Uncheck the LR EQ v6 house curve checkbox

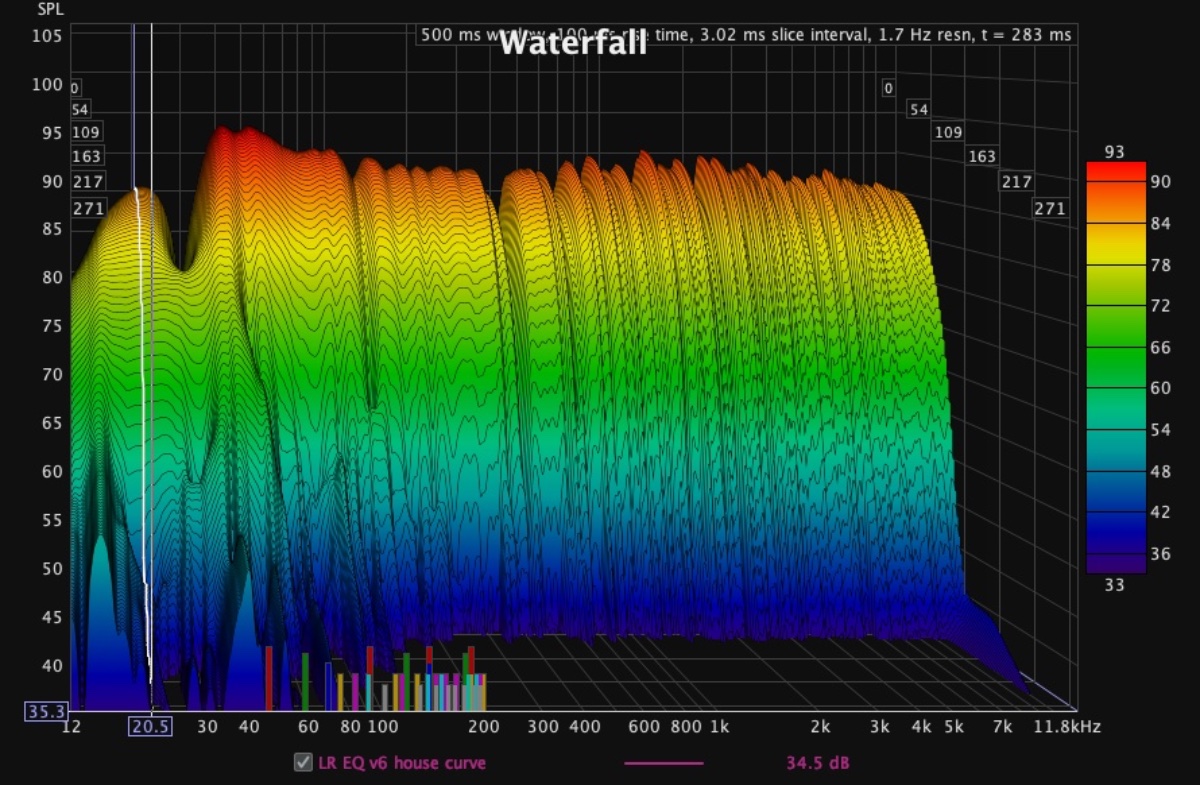(x=303, y=763)
